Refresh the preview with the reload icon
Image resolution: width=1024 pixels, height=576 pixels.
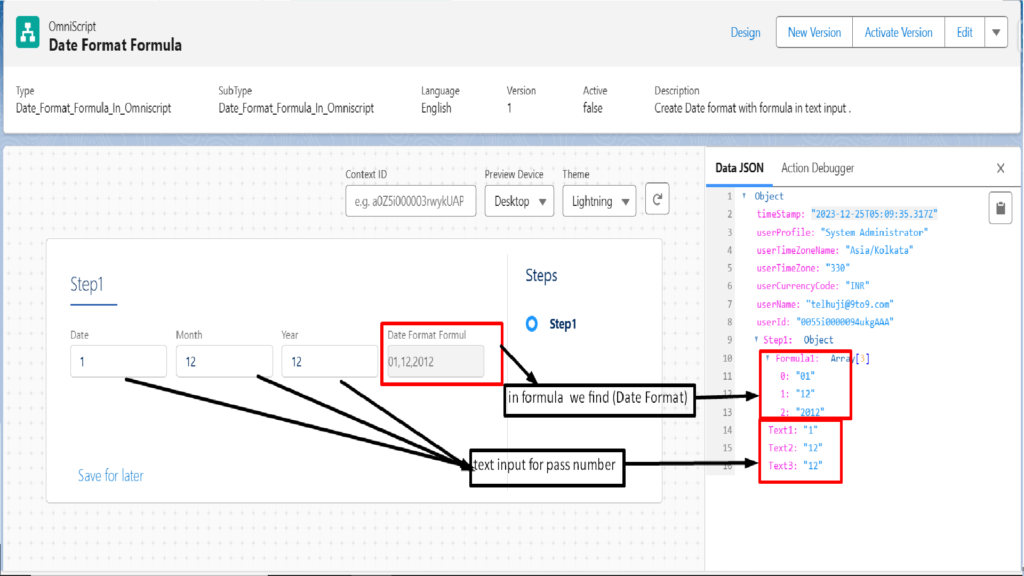pyautogui.click(x=657, y=200)
